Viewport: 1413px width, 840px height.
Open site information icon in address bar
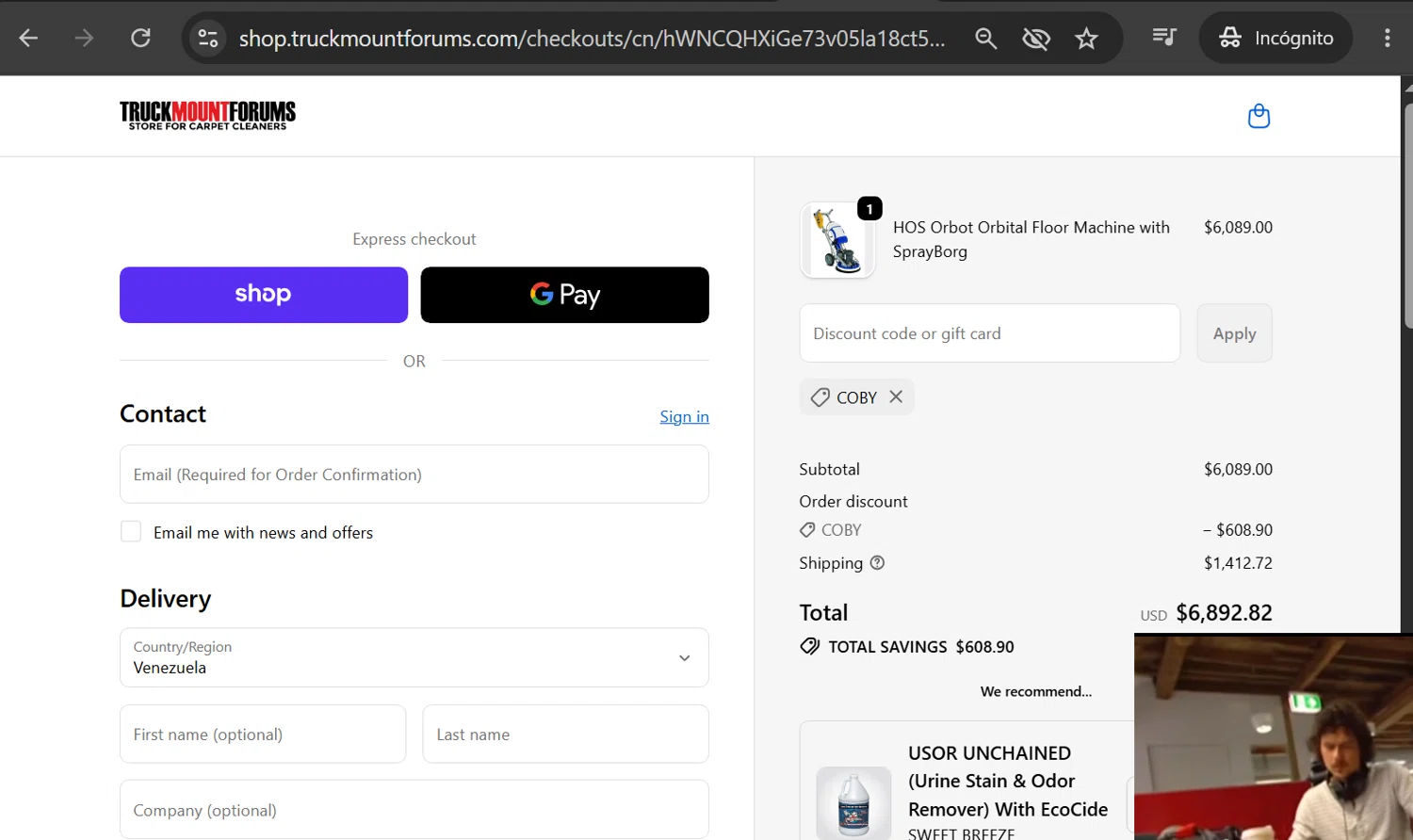[208, 38]
